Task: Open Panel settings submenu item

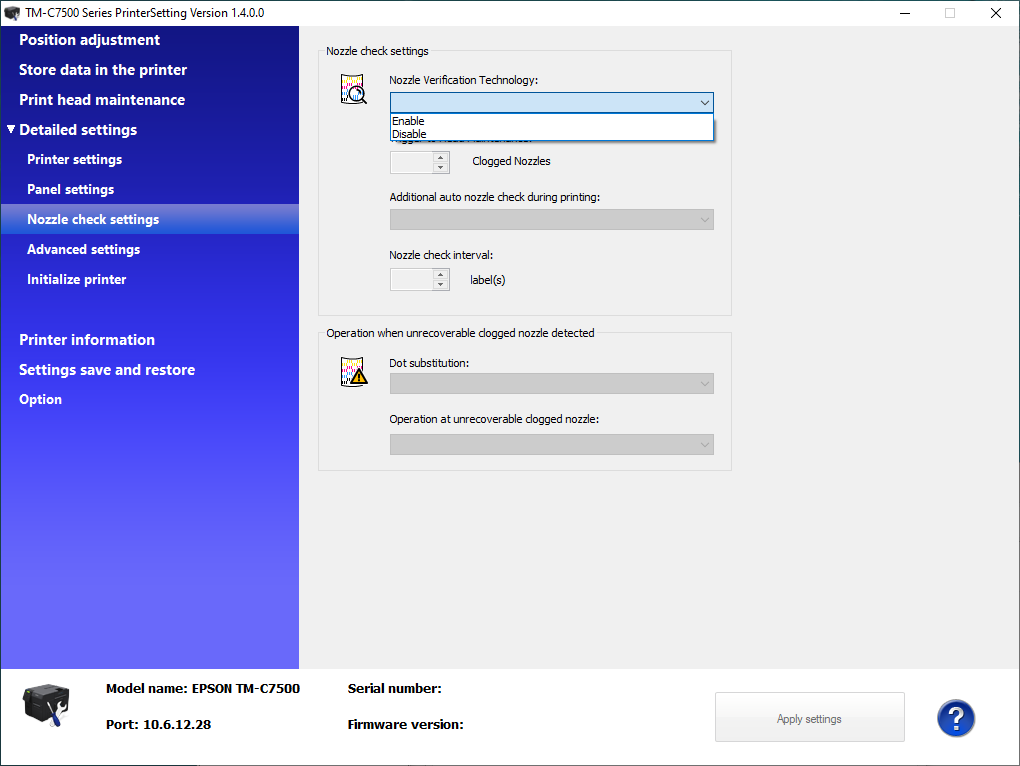Action: tap(71, 190)
